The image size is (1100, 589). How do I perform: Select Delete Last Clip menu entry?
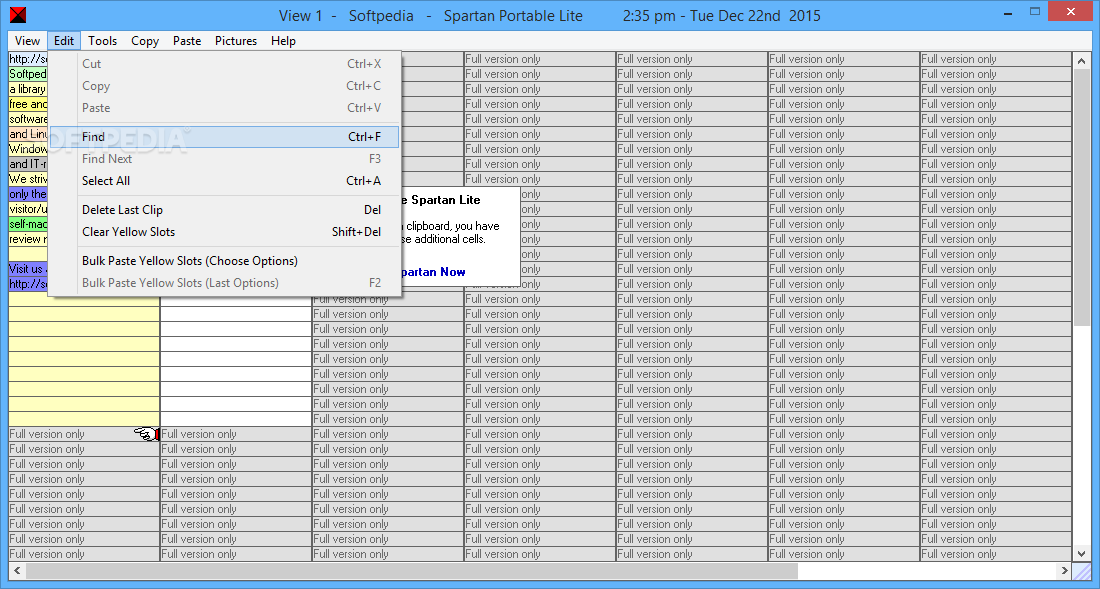coord(224,210)
